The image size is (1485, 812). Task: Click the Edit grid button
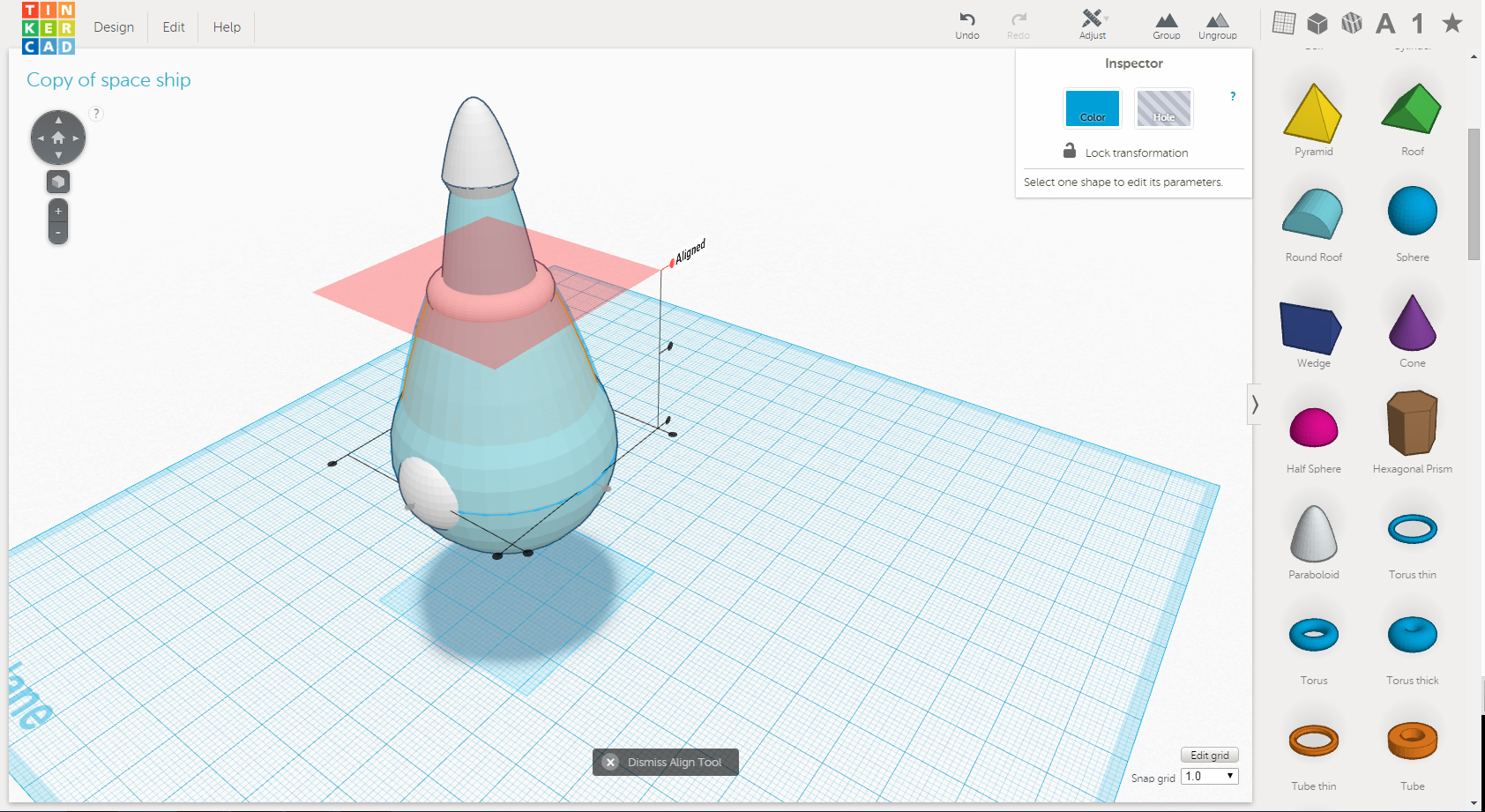1210,756
